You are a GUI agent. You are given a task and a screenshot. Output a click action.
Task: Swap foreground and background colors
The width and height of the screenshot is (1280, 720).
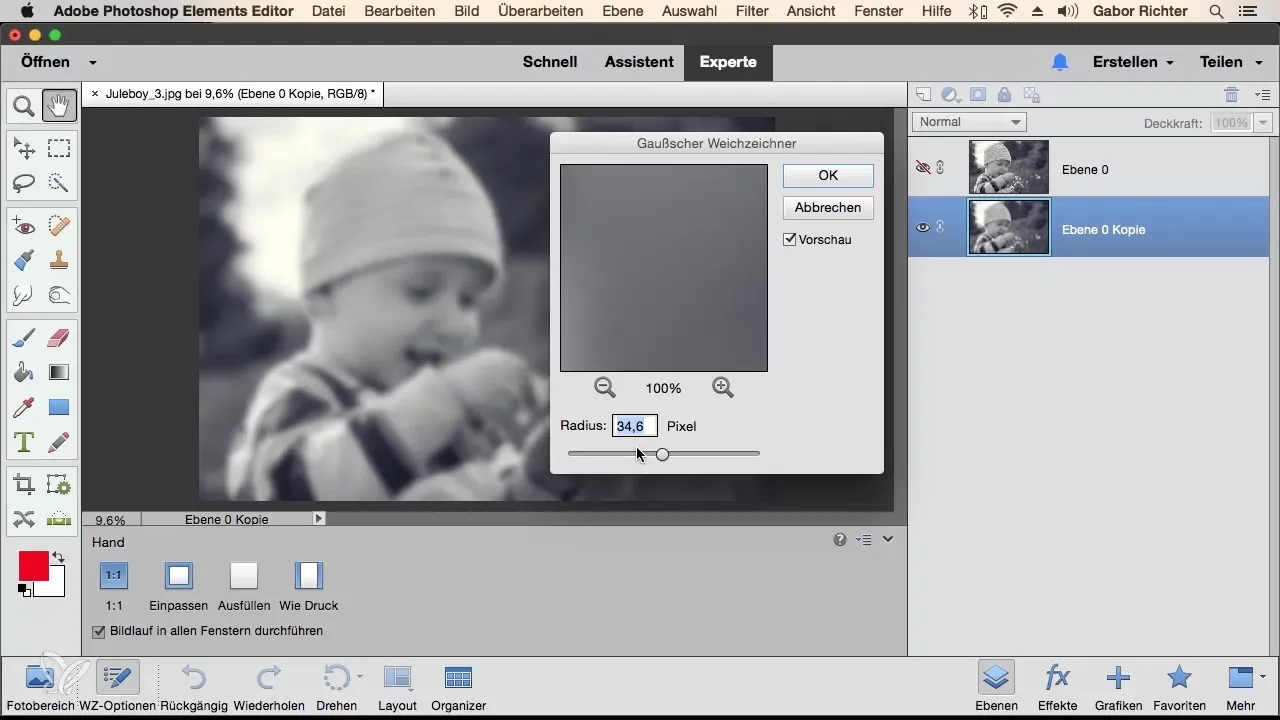pos(58,557)
